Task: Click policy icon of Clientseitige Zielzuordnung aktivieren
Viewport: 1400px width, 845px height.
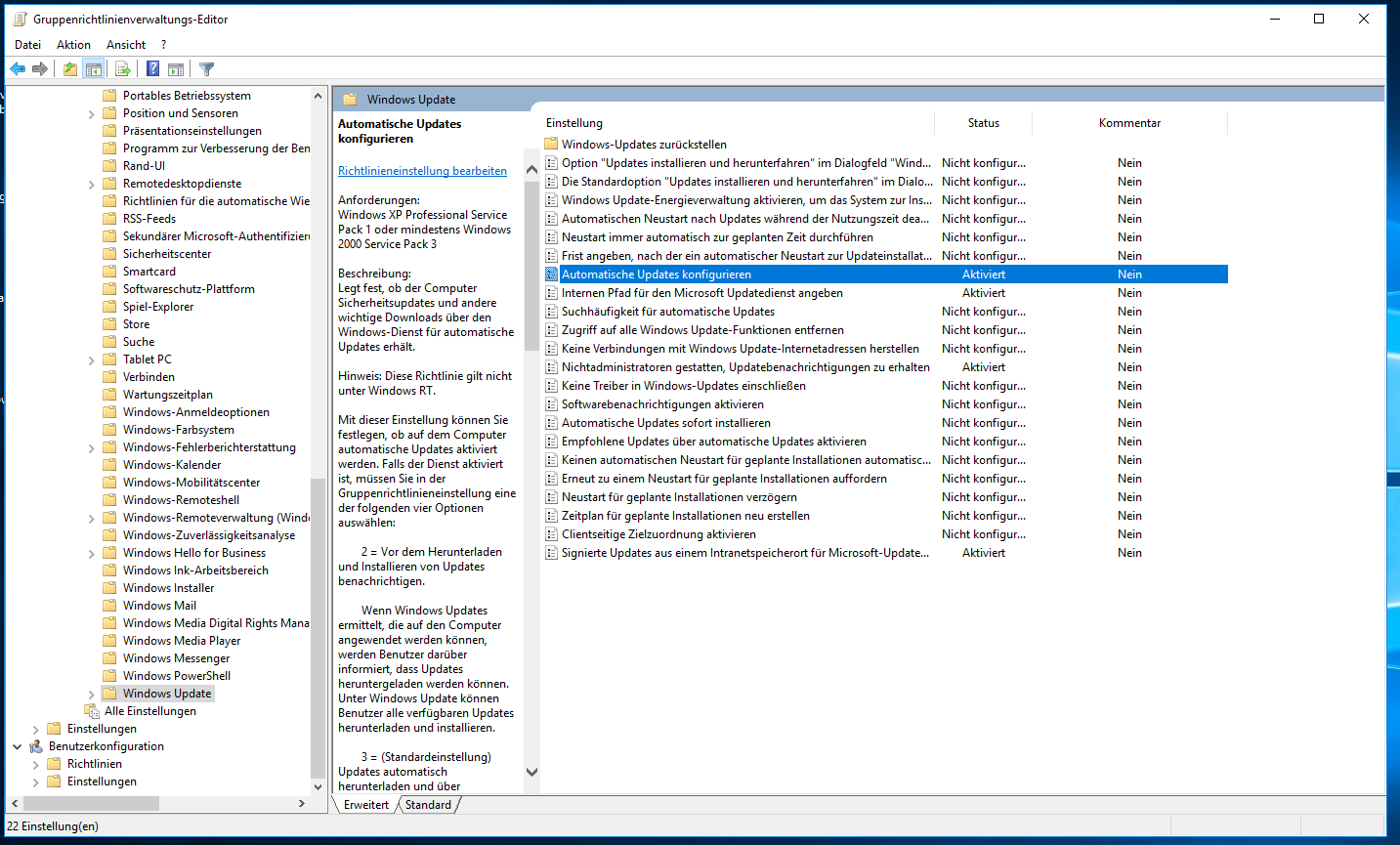Action: click(x=551, y=534)
